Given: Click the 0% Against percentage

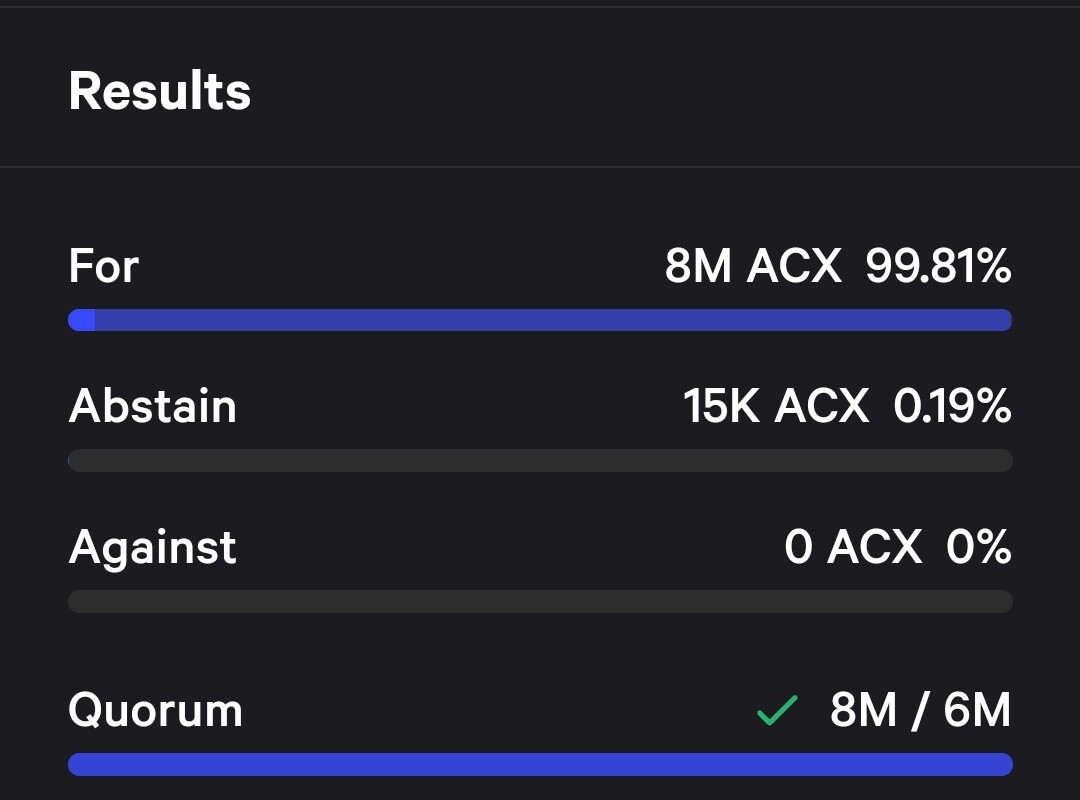Looking at the screenshot, I should [979, 547].
